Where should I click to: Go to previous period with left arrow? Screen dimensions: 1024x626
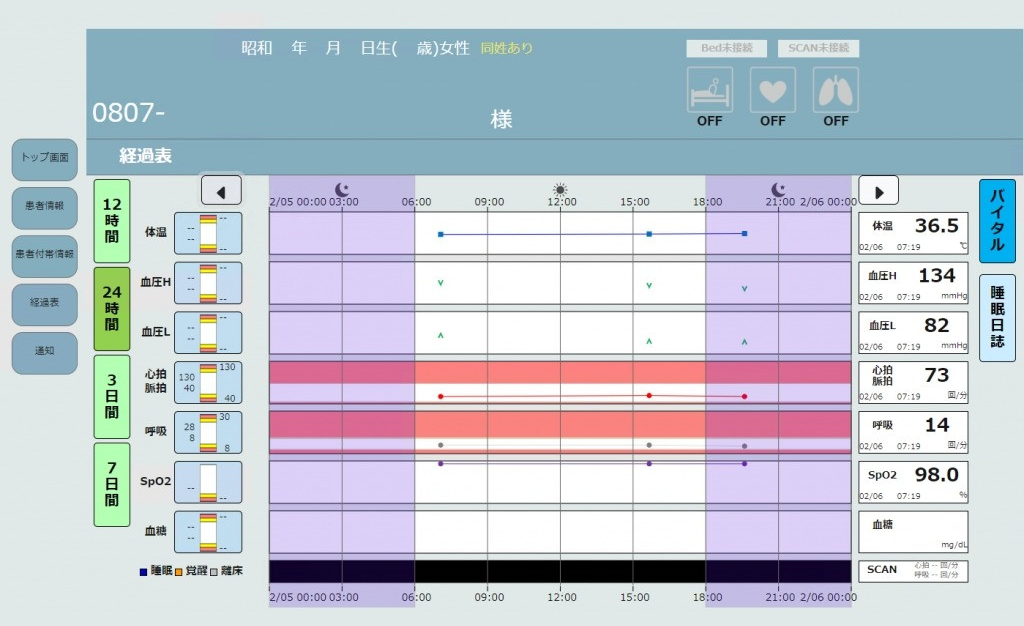click(221, 190)
